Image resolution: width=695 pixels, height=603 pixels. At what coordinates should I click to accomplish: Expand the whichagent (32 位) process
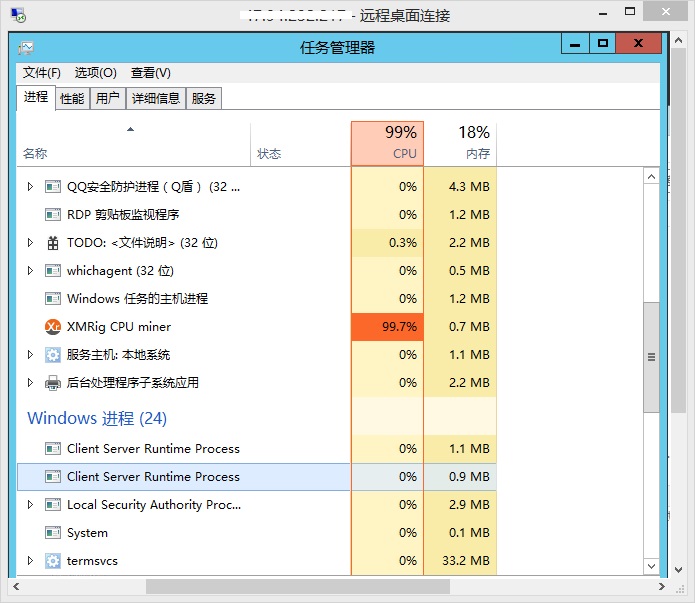click(30, 270)
